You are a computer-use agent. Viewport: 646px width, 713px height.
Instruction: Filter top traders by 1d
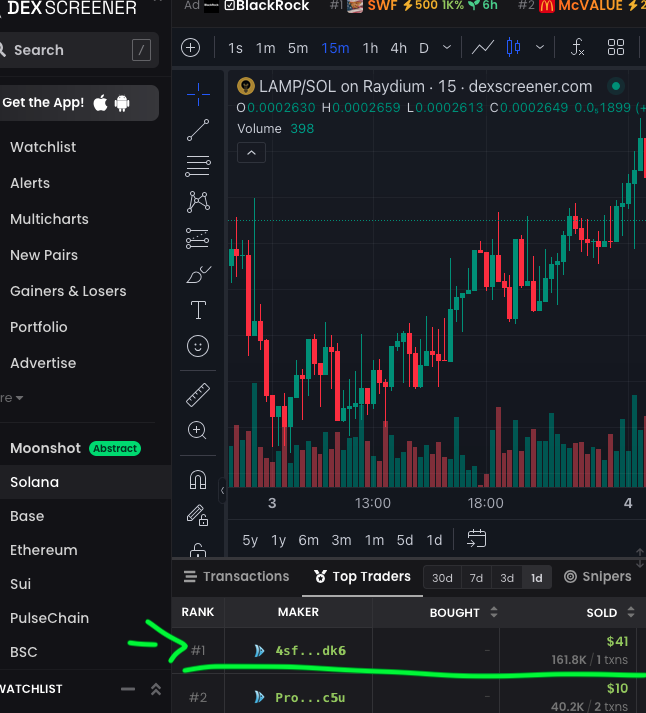pyautogui.click(x=537, y=577)
